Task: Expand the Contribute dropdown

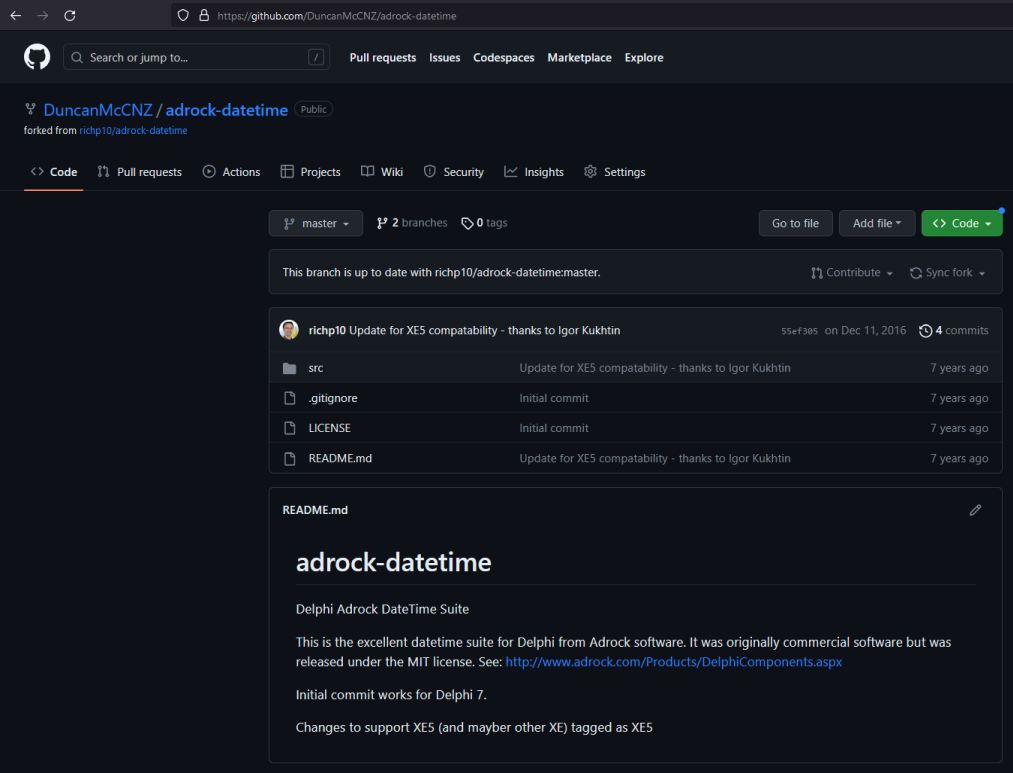Action: 851,273
